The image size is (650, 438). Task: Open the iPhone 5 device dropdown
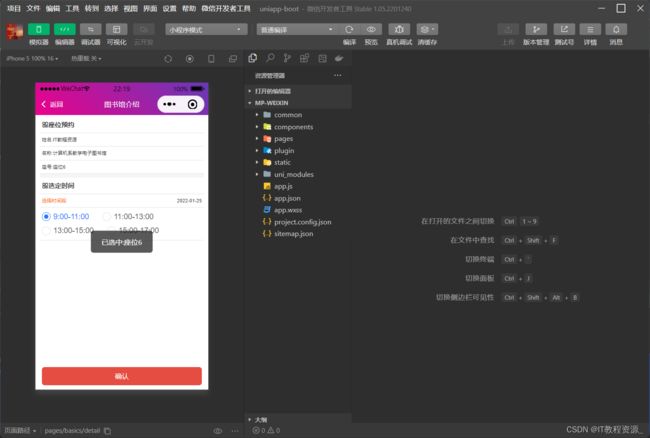click(32, 59)
